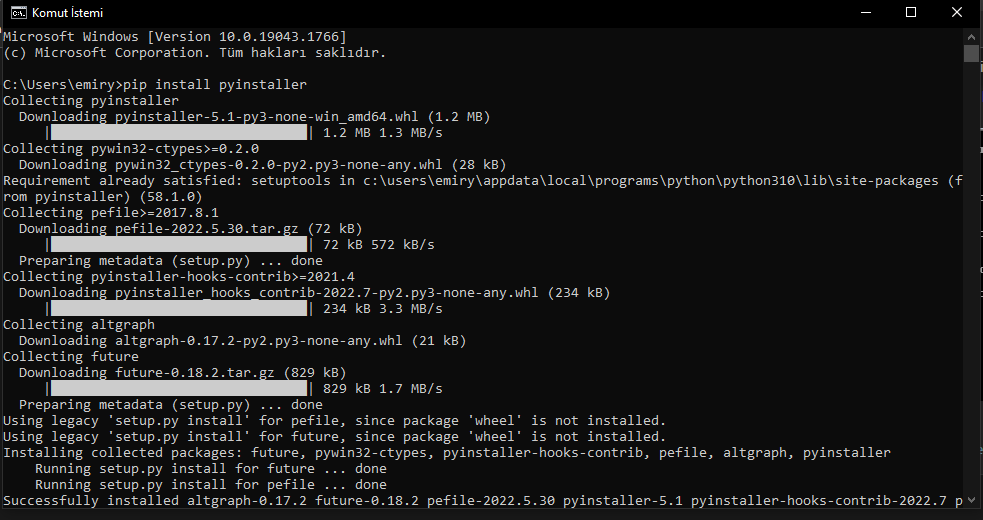Click the pefile 72 kB progress bar
The height and width of the screenshot is (520, 983).
click(x=178, y=244)
